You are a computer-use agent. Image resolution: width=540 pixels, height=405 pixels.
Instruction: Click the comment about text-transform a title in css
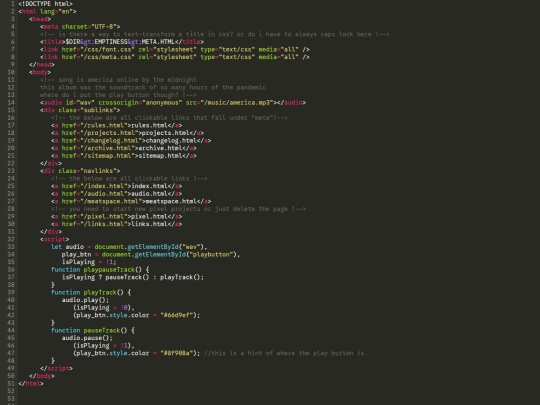pos(215,34)
